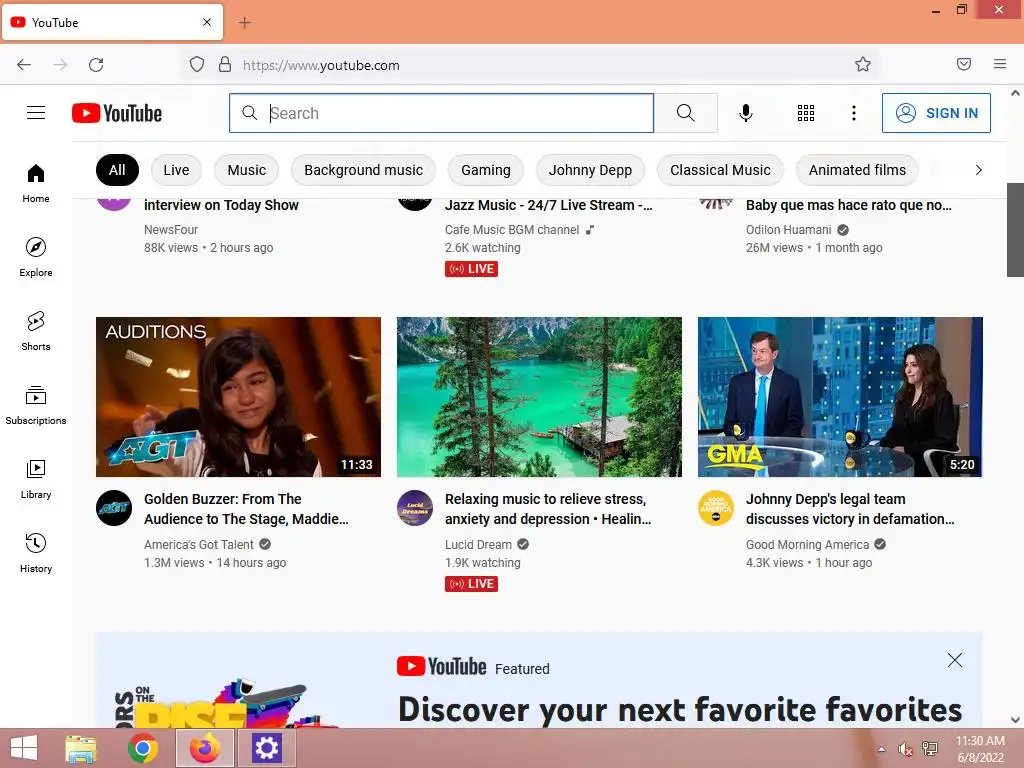Open Cafe Music BGM channel name
The image size is (1024, 768).
[512, 230]
